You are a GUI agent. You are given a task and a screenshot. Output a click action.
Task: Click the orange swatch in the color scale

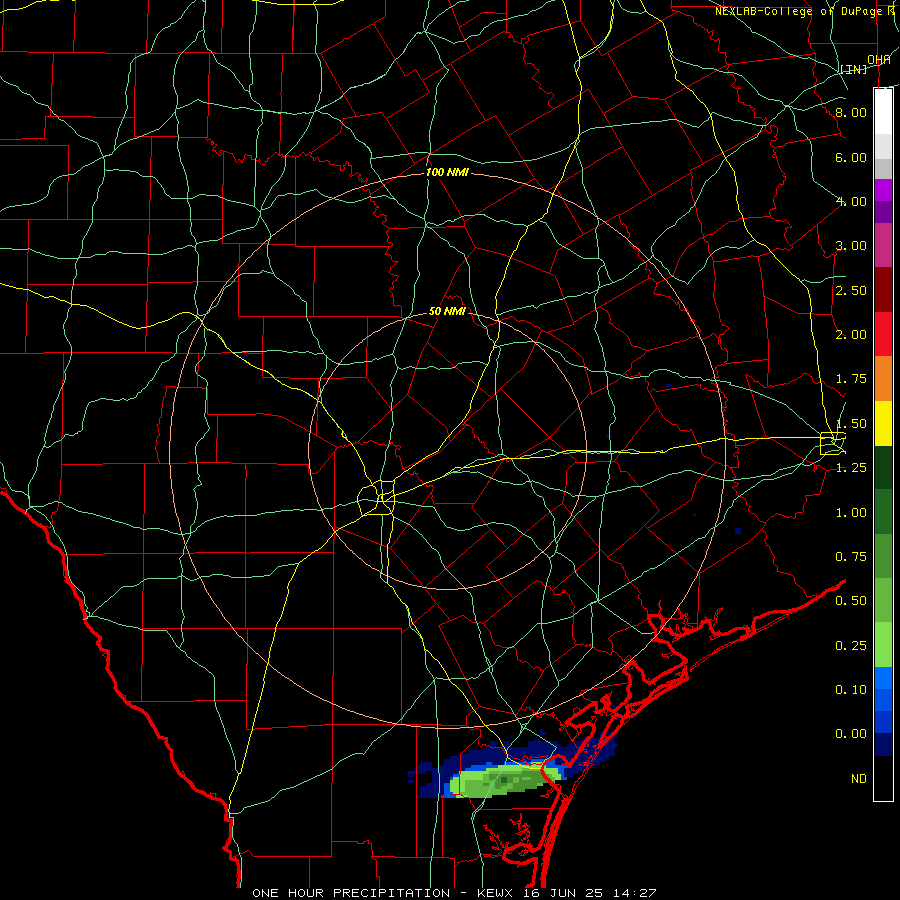(x=883, y=378)
